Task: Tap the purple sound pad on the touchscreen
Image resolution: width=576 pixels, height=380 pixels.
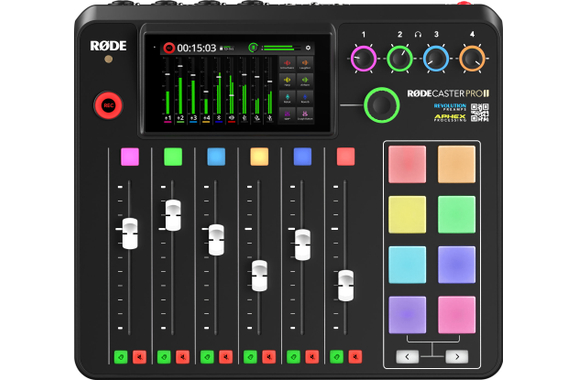Action: click(x=287, y=114)
